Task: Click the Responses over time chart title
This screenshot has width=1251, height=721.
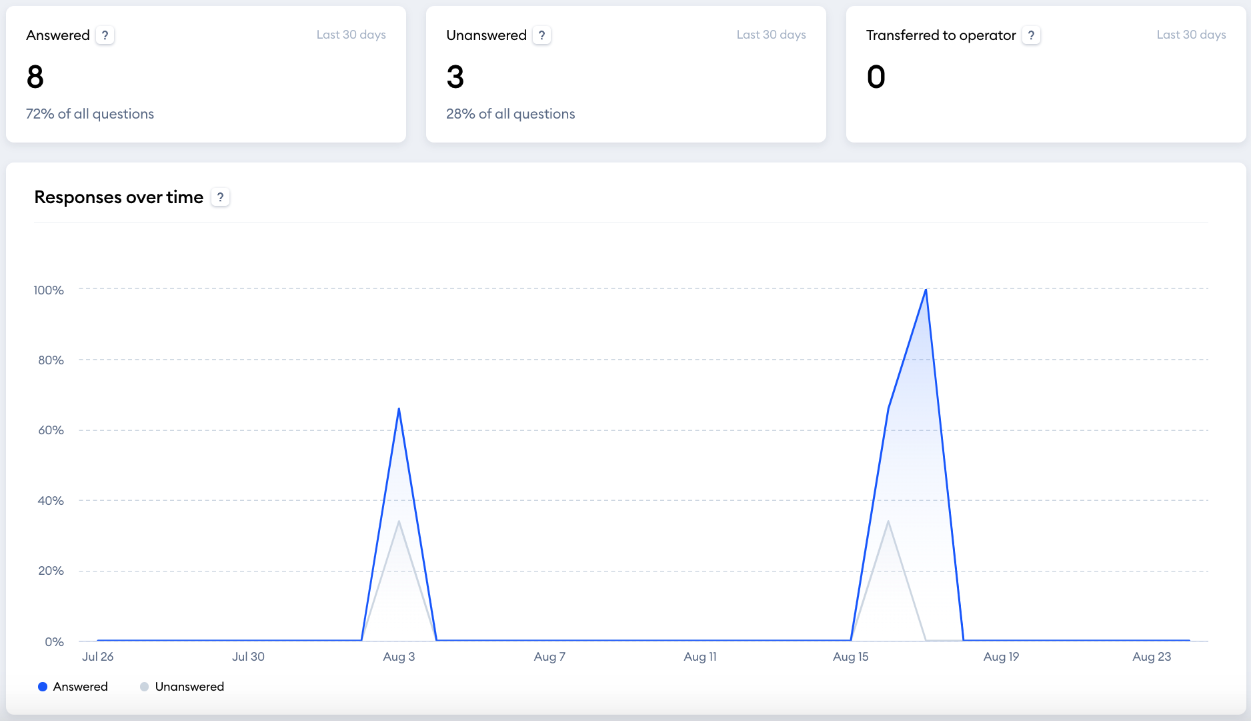Action: click(117, 196)
